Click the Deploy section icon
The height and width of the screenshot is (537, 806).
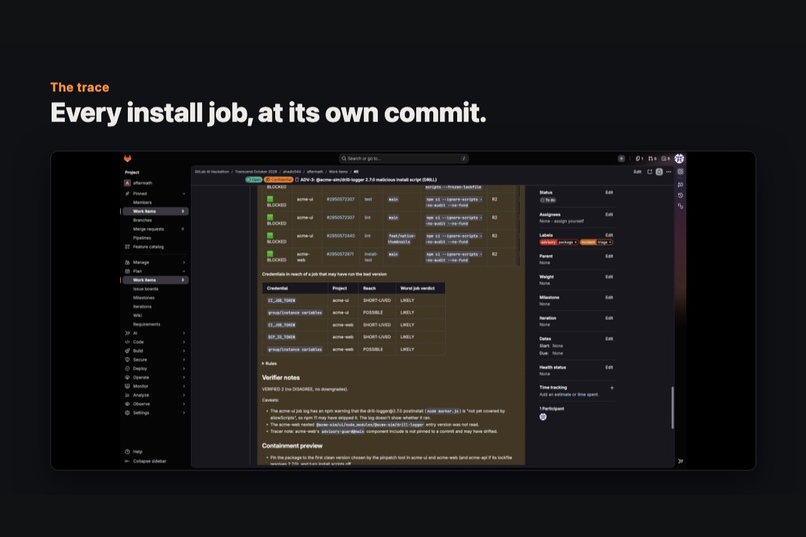point(127,368)
